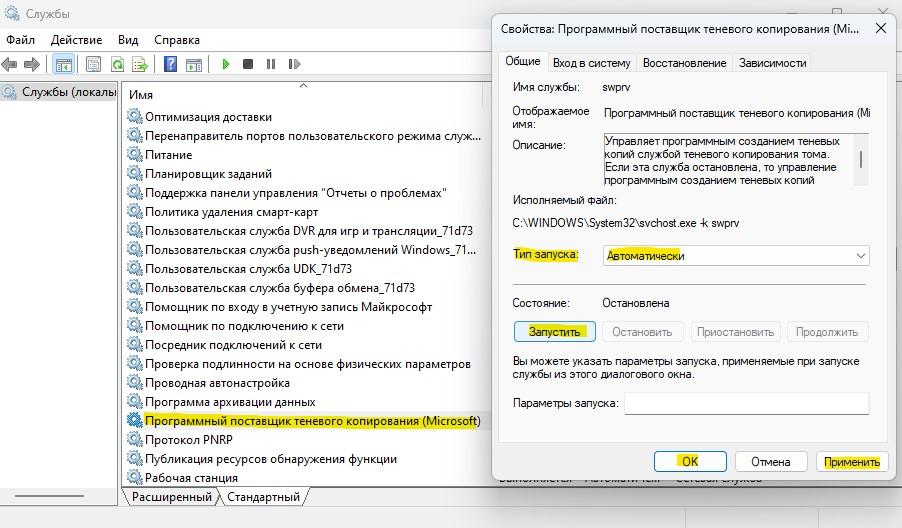902x528 pixels.
Task: Click the Pause Service toolbar icon
Action: tap(271, 64)
